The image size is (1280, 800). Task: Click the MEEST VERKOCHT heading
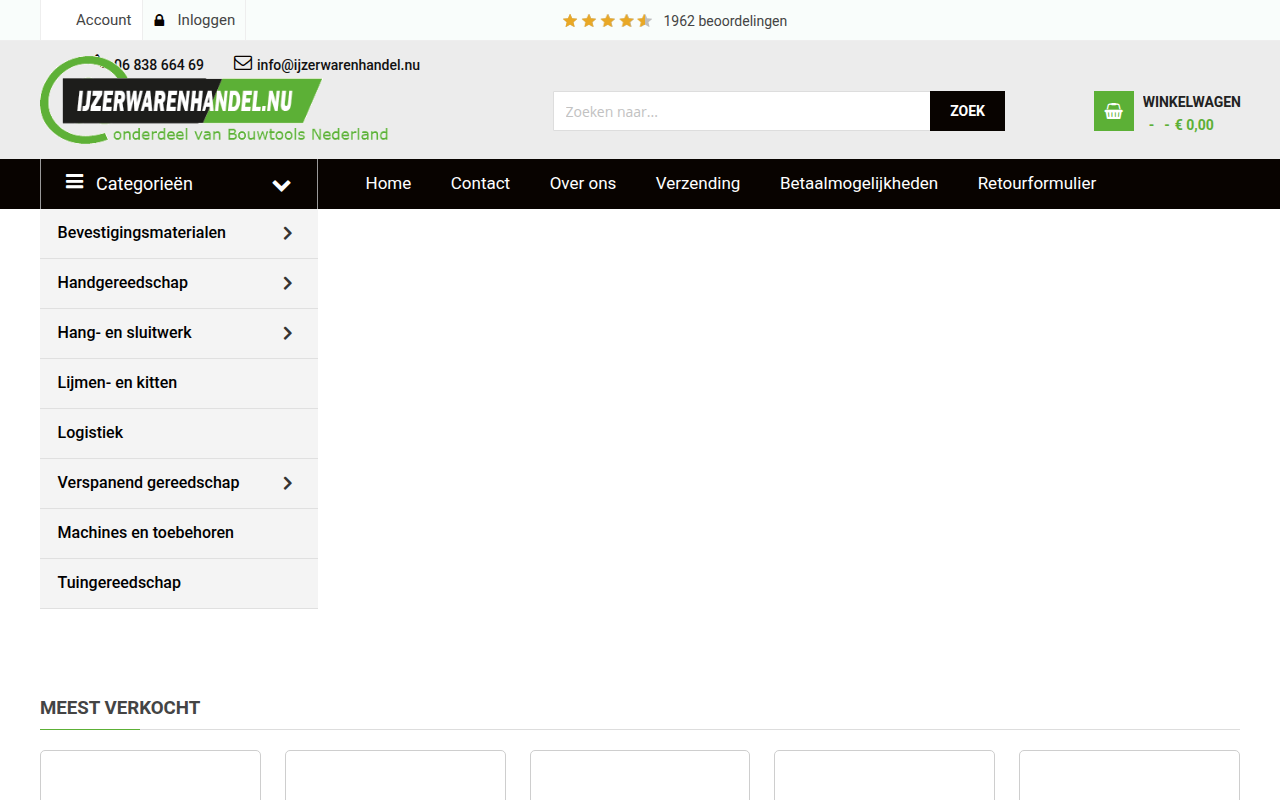coord(120,708)
